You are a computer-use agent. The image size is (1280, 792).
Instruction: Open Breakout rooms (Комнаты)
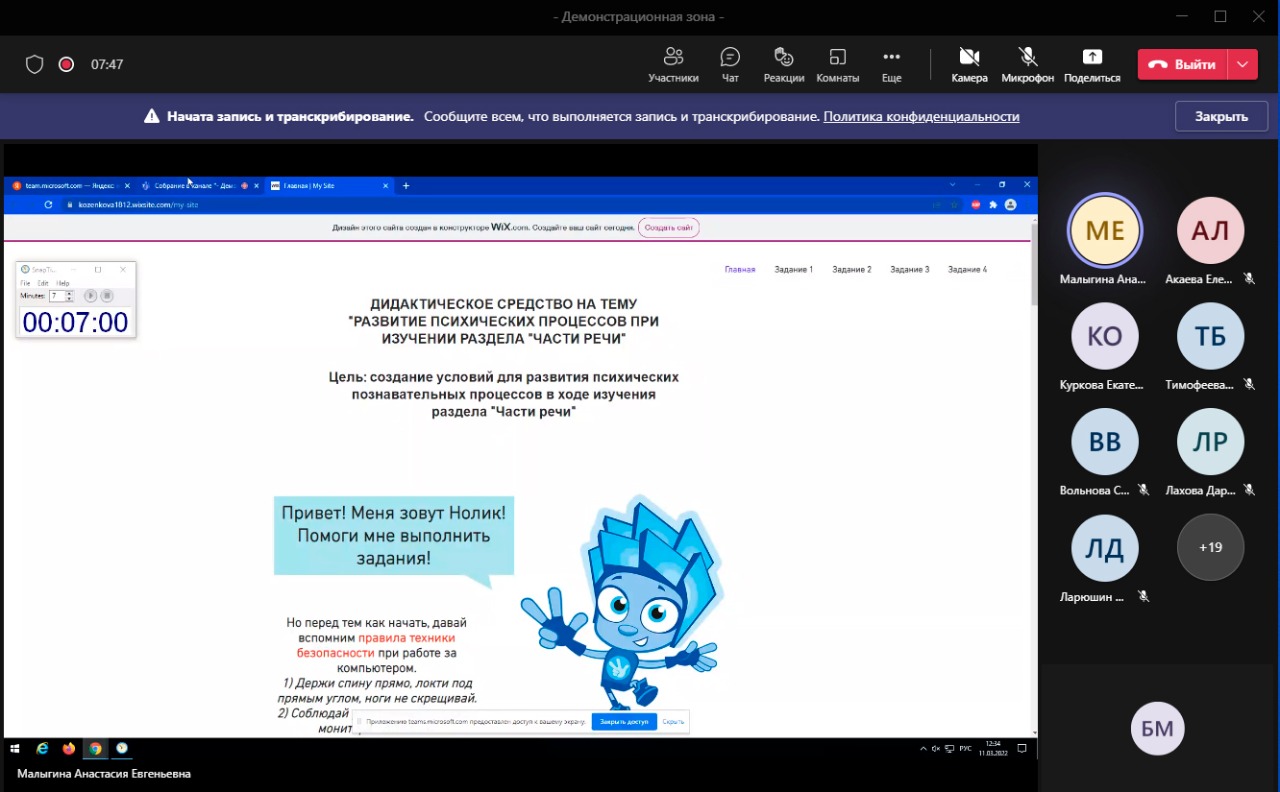(837, 64)
